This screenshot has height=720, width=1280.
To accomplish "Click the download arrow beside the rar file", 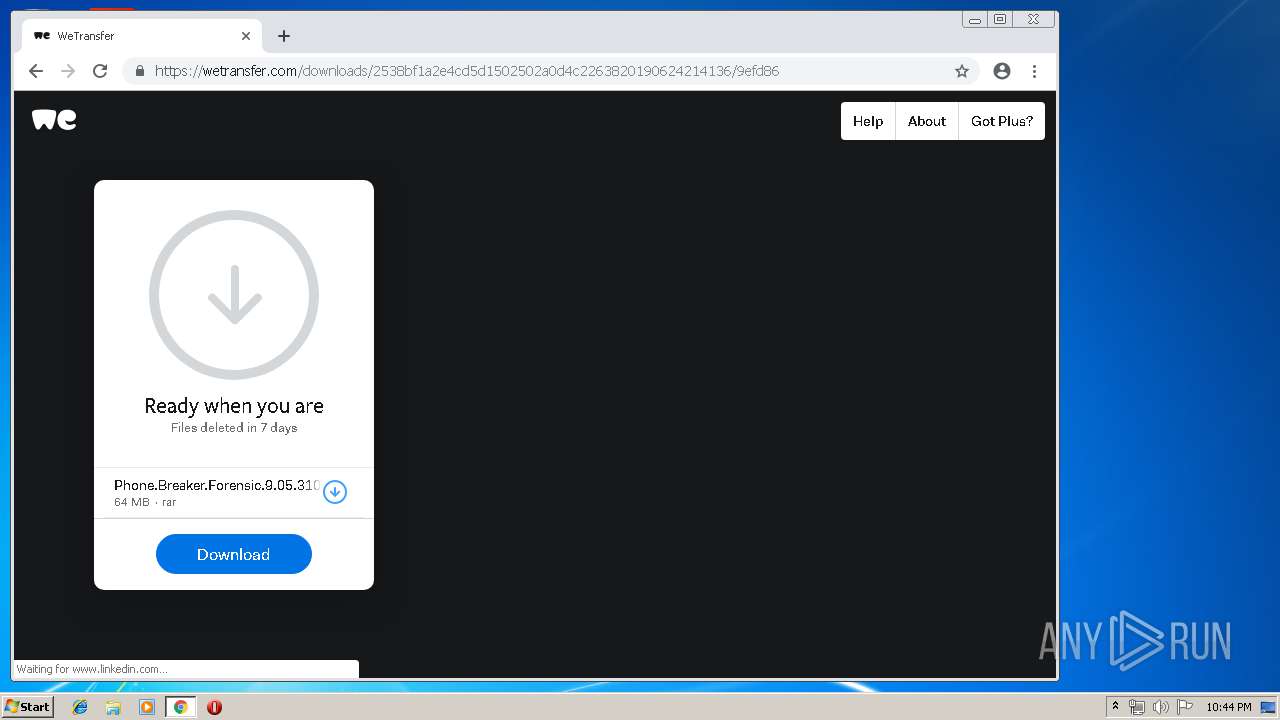I will coord(335,492).
